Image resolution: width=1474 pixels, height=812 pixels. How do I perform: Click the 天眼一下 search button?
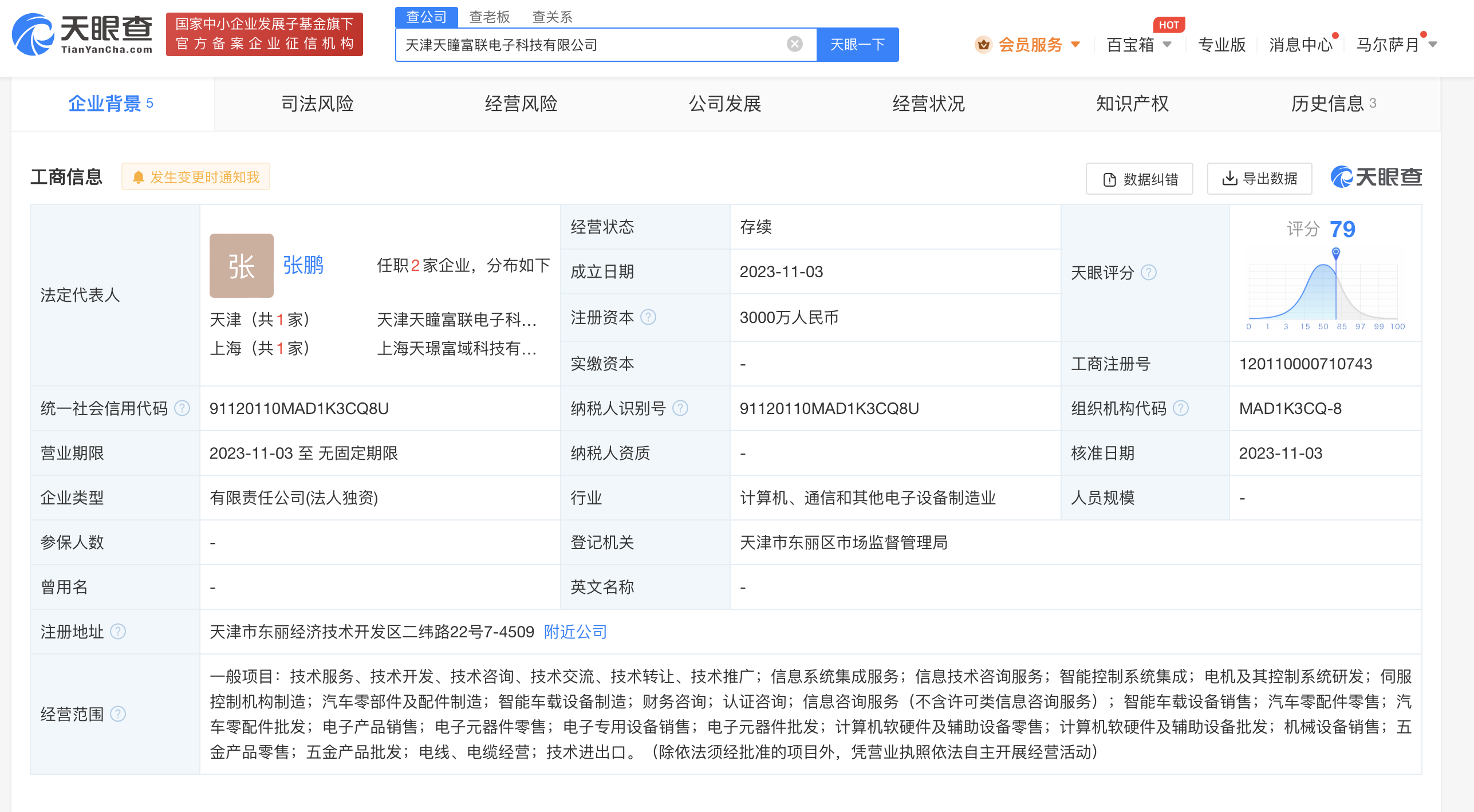(x=857, y=44)
